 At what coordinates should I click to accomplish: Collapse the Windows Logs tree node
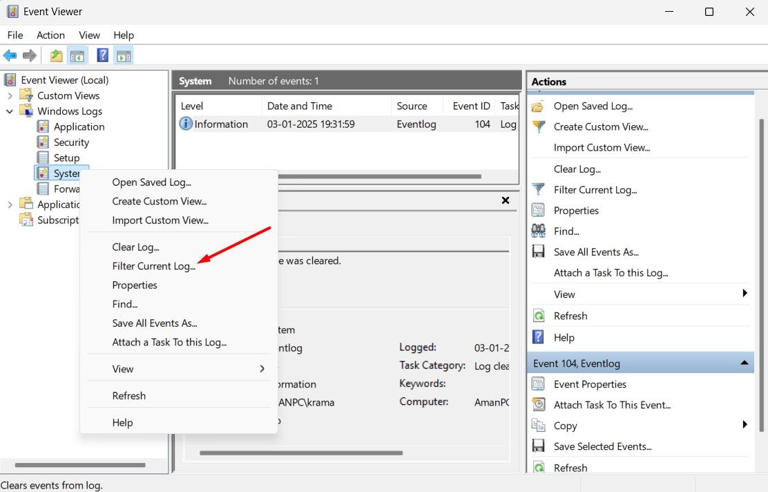[10, 112]
